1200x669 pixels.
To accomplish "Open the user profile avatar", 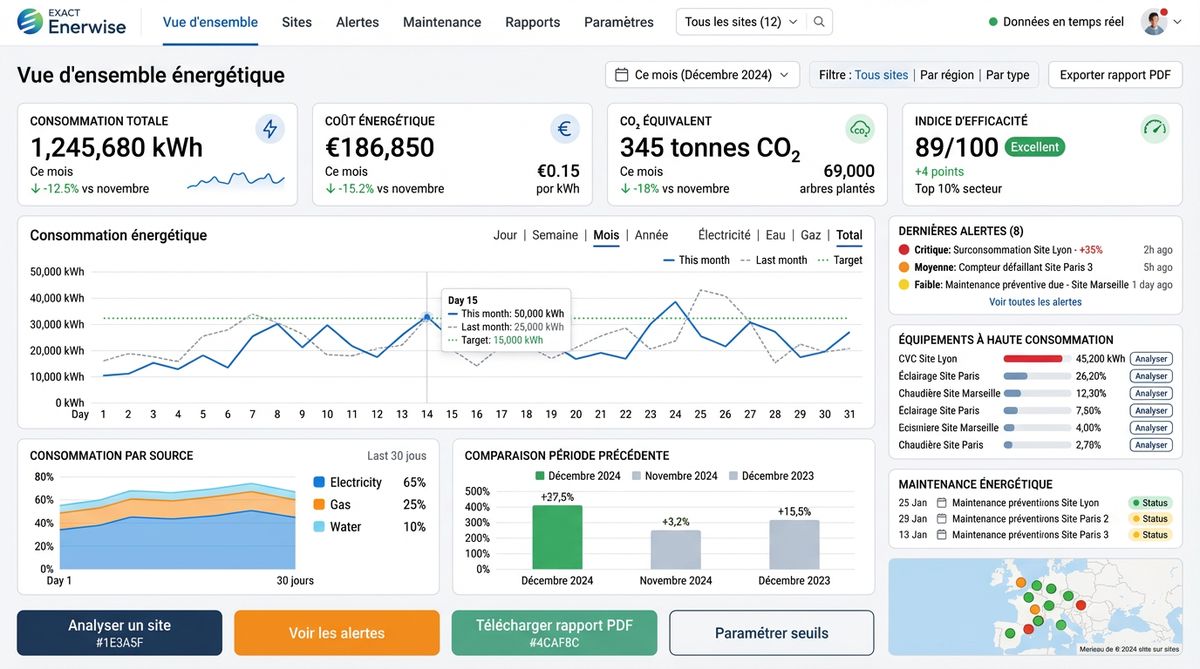I will 1154,22.
